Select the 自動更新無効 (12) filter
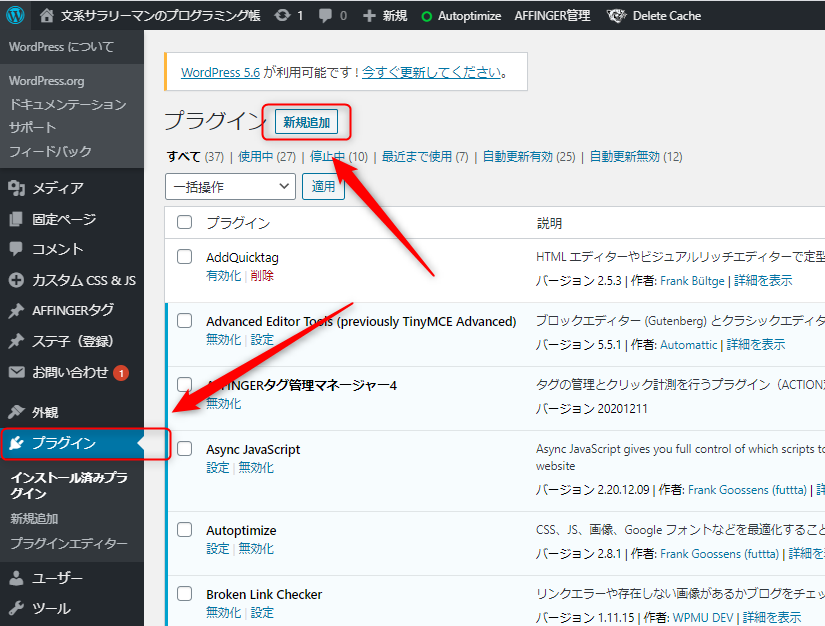Viewport: 825px width, 626px height. [x=636, y=157]
